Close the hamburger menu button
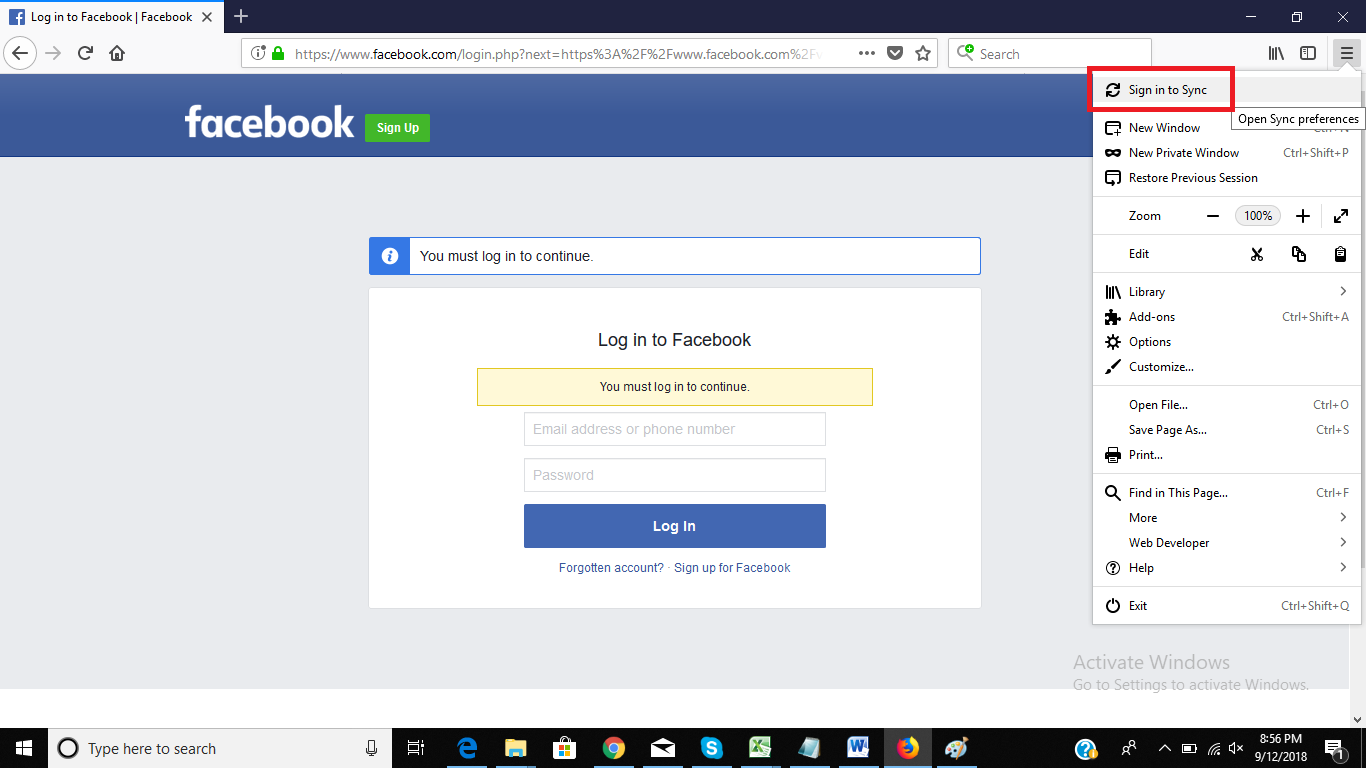 pyautogui.click(x=1347, y=53)
